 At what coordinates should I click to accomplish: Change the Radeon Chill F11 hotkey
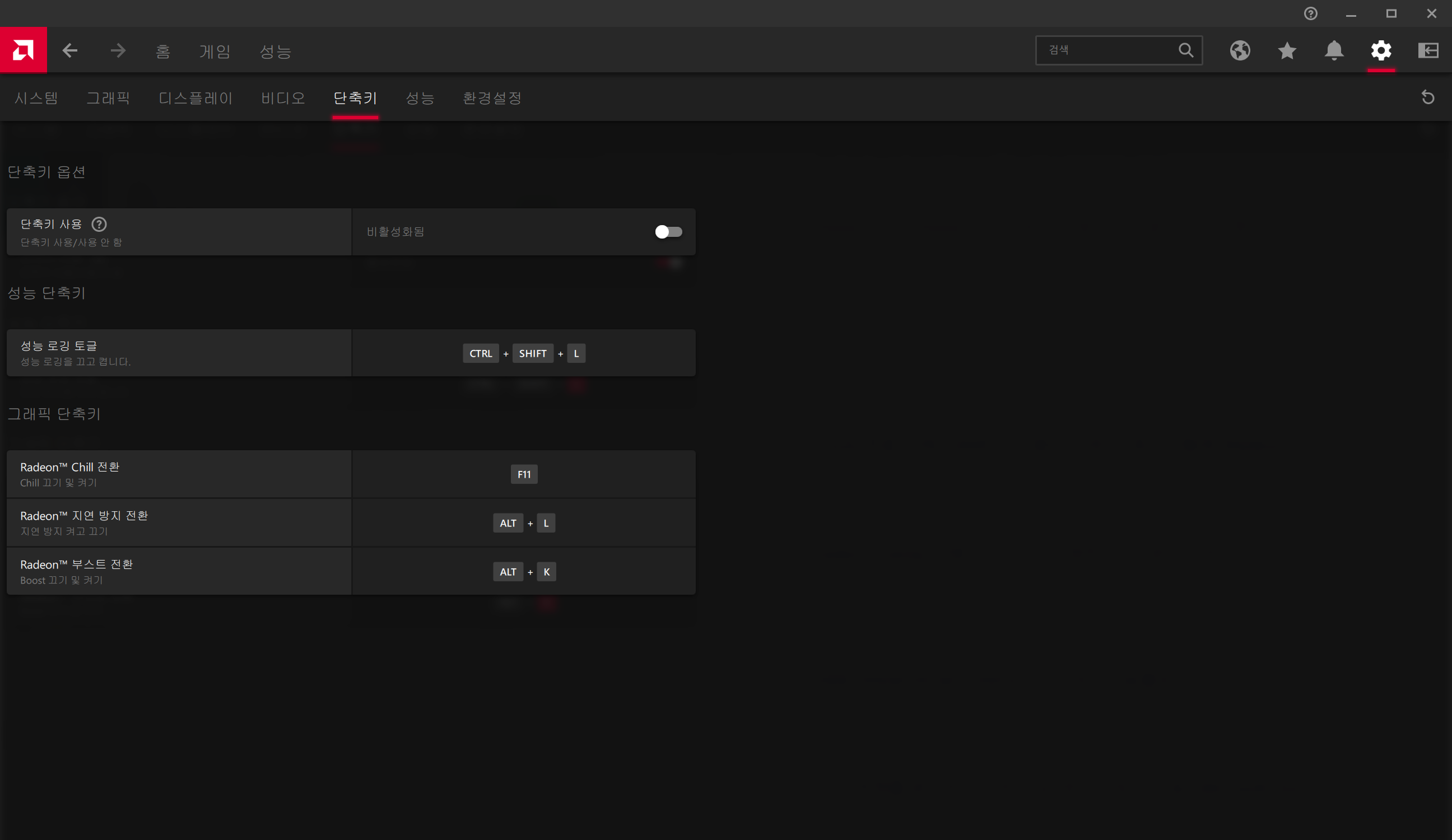click(x=523, y=474)
